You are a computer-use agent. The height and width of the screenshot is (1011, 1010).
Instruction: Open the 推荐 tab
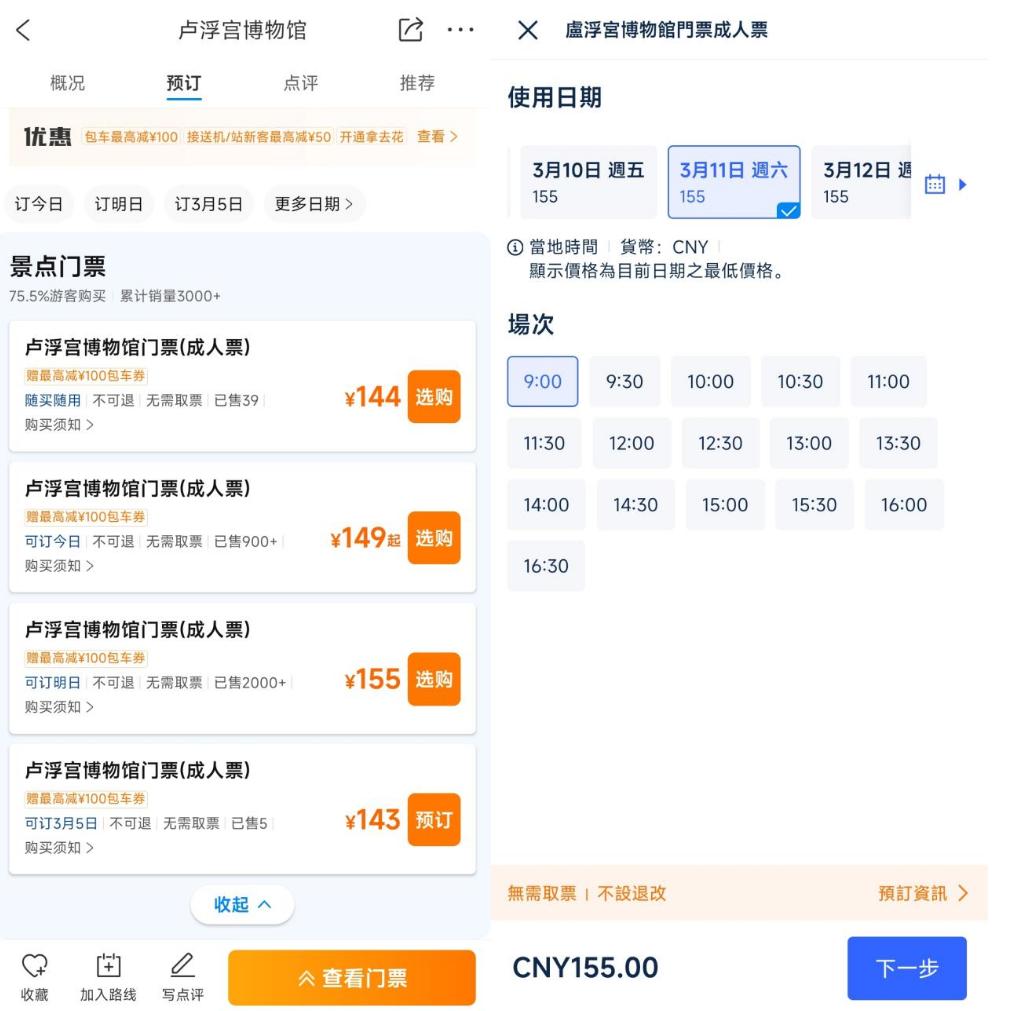pos(417,83)
